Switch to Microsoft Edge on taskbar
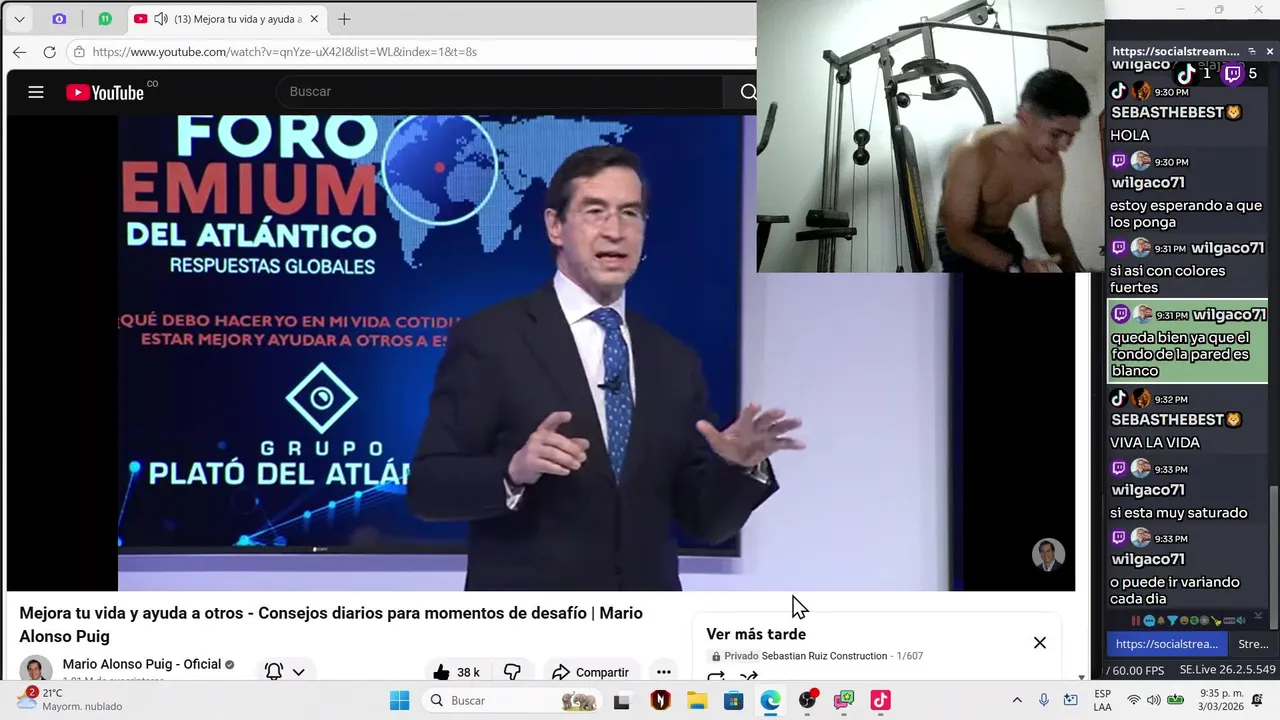This screenshot has height=720, width=1280. click(770, 701)
